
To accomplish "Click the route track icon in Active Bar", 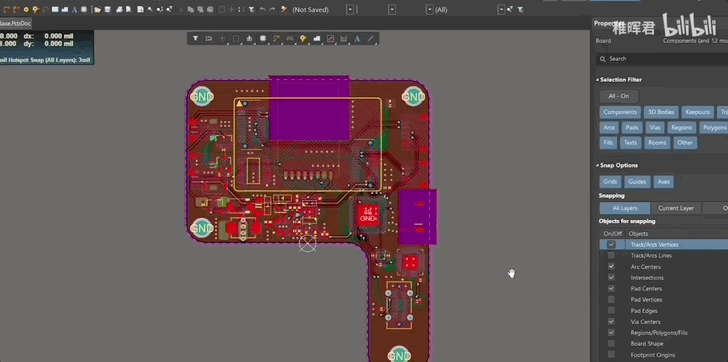I will 276,39.
